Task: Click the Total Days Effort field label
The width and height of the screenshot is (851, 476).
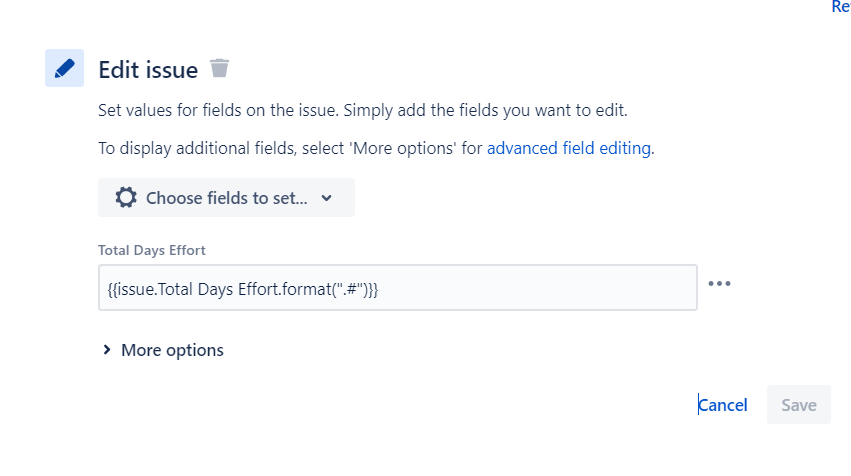Action: coord(151,250)
